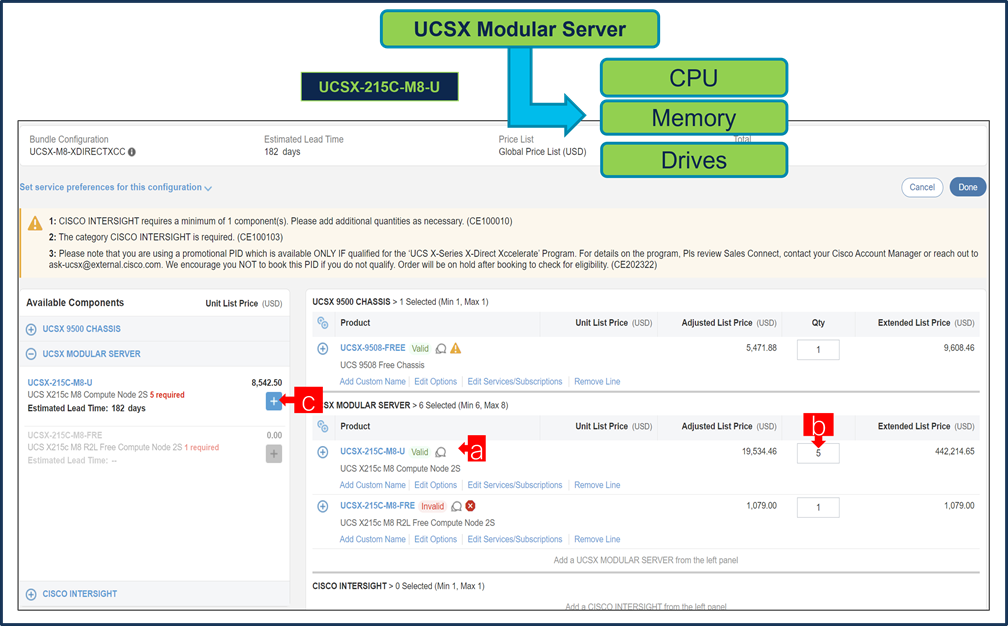The width and height of the screenshot is (1008, 626).
Task: Click the Cancel button
Action: pos(922,187)
